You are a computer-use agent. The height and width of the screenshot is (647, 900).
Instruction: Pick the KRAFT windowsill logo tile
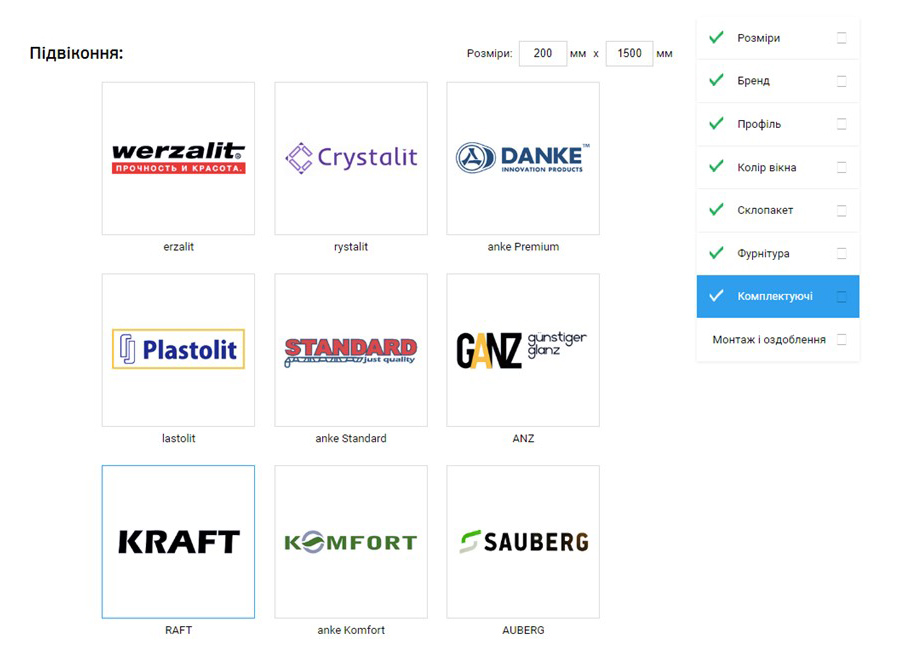[x=178, y=542]
